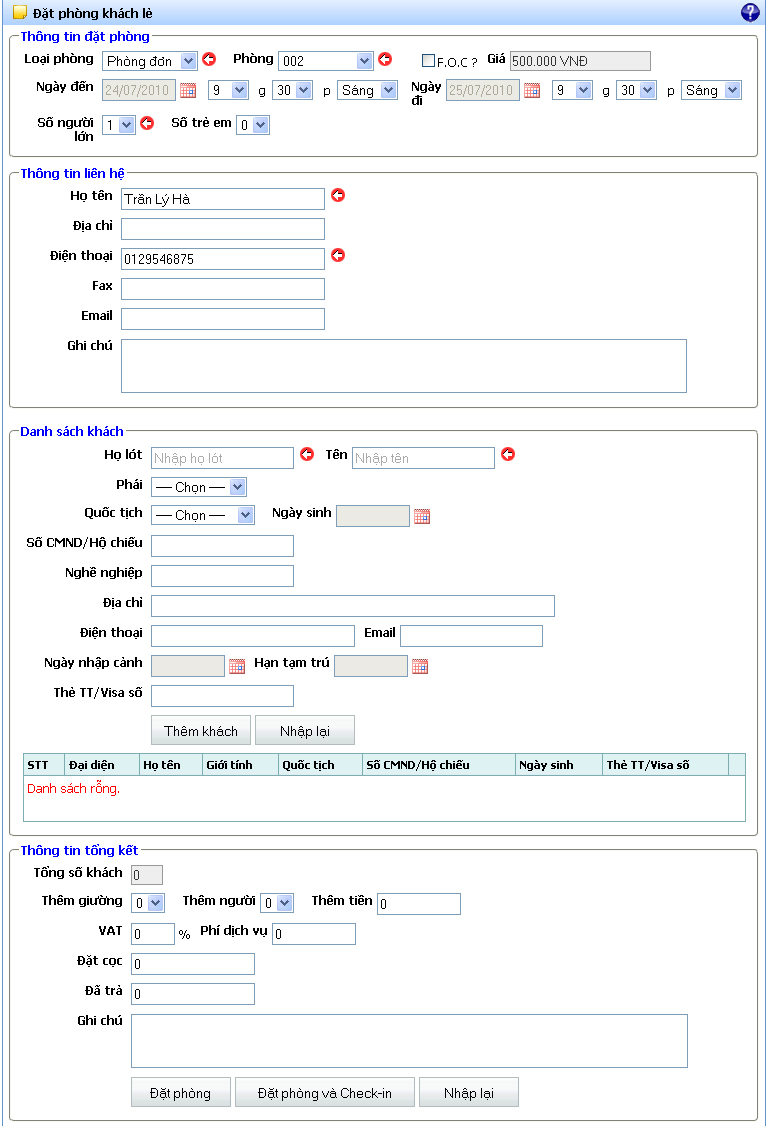Image resolution: width=768 pixels, height=1126 pixels.
Task: Click red arrow icon beside Loại phòng
Action: click(x=209, y=59)
